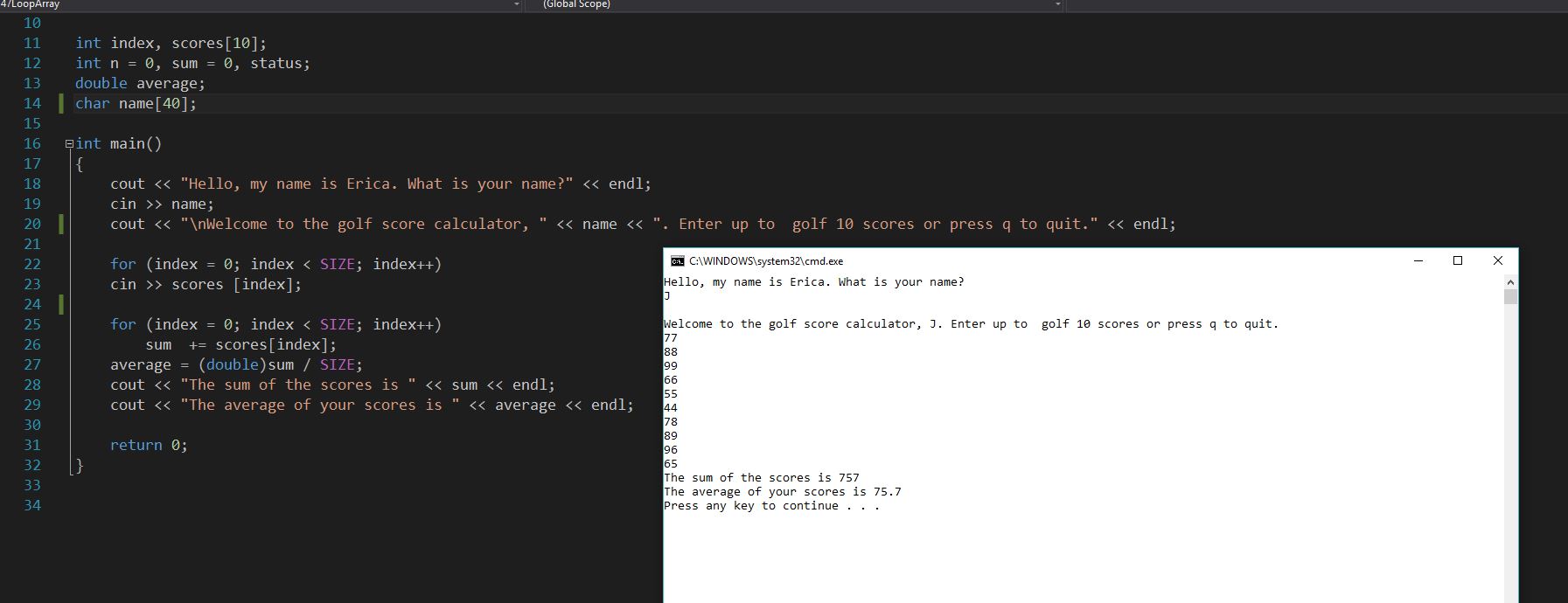Screen dimensions: 1568x603
Task: Click the "Press any key to continue" text
Action: pyautogui.click(x=771, y=506)
